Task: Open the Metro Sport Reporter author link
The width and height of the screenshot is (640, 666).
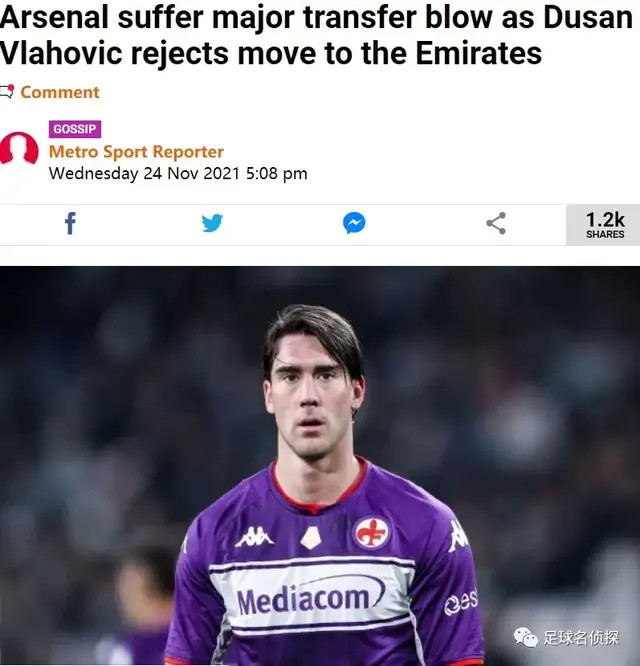Action: pyautogui.click(x=136, y=152)
